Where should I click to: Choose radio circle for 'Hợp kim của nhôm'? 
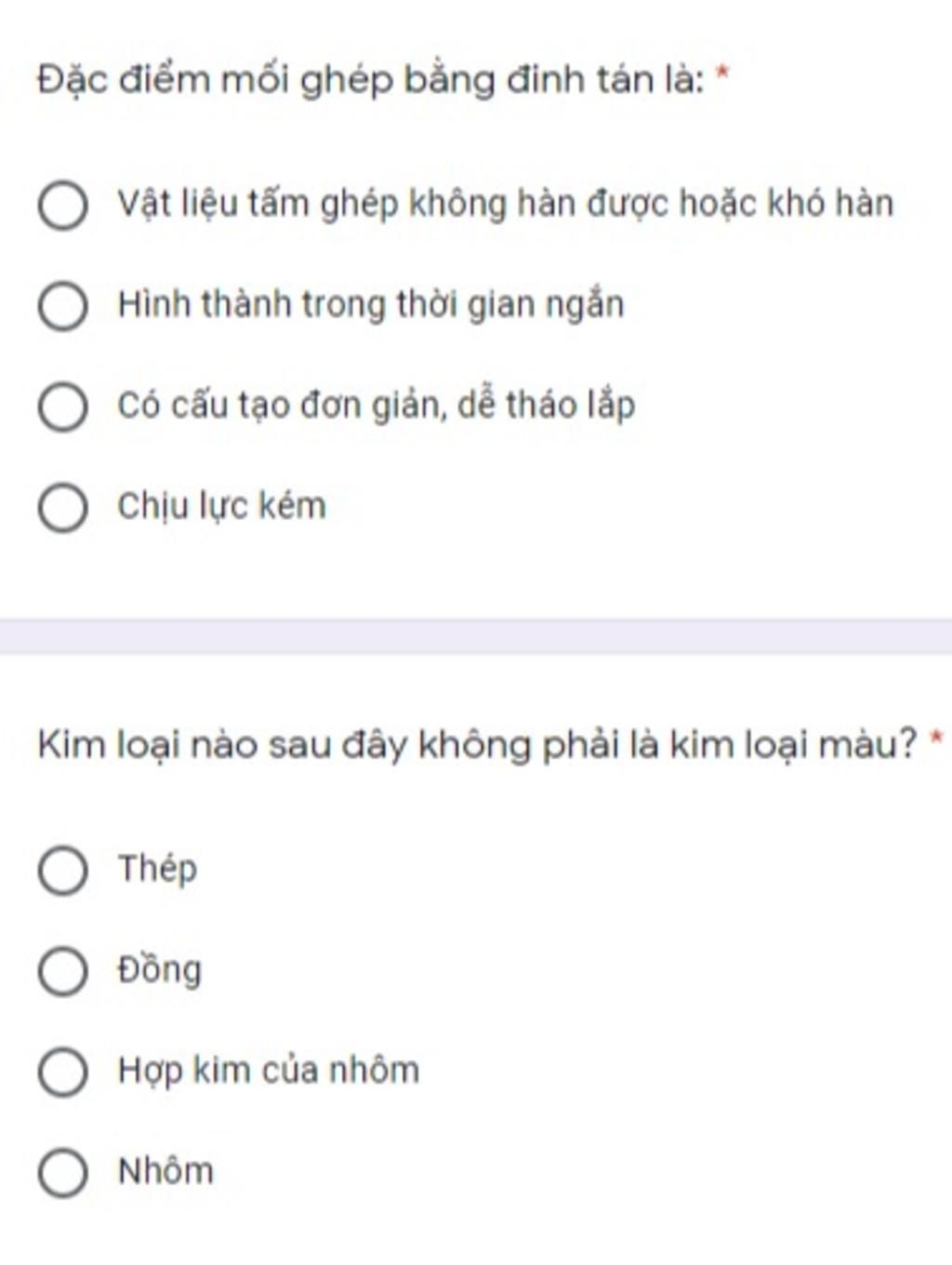[x=63, y=1071]
